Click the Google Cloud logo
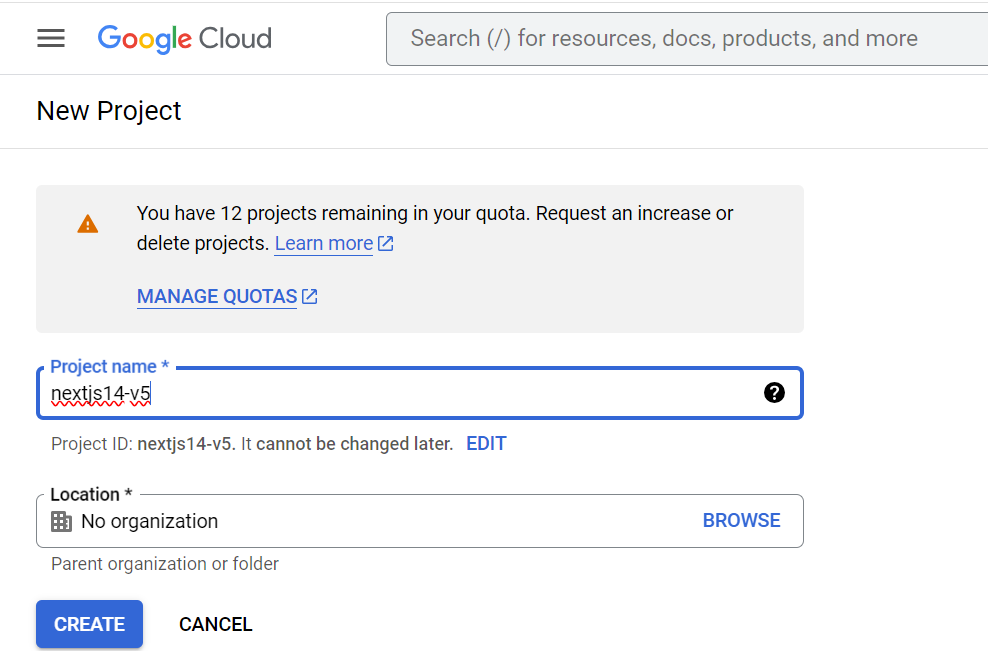This screenshot has height=651, width=988. click(185, 38)
